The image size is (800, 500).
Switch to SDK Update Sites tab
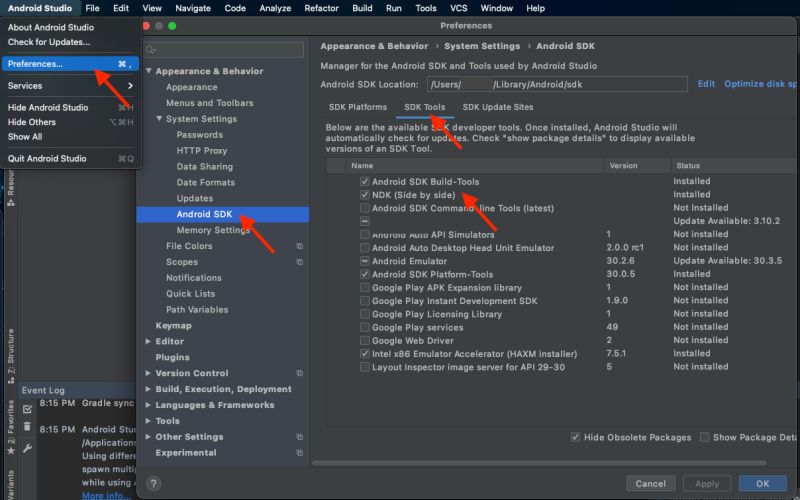[x=497, y=107]
